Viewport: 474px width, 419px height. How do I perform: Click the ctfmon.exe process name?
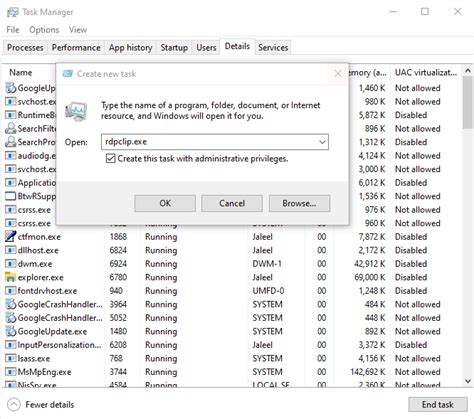coord(39,237)
